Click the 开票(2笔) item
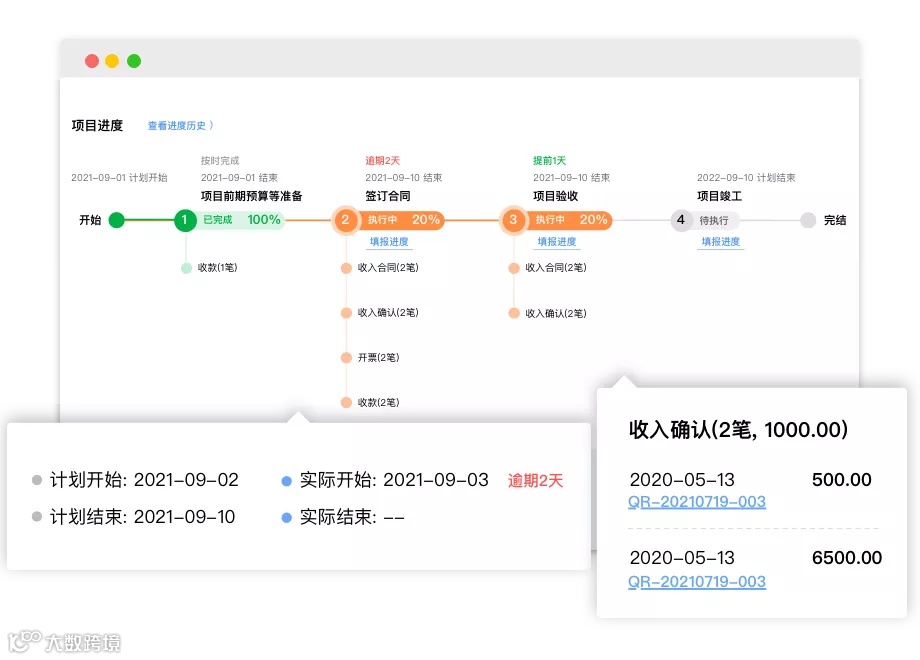Image resolution: width=920 pixels, height=660 pixels. 370,357
